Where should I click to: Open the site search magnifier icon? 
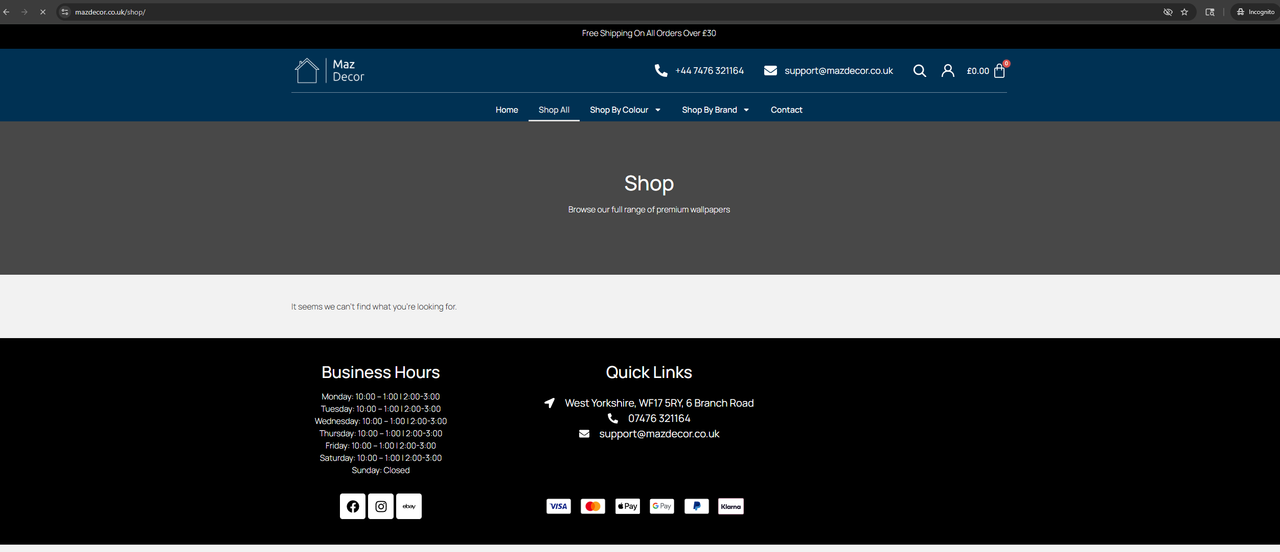[920, 71]
